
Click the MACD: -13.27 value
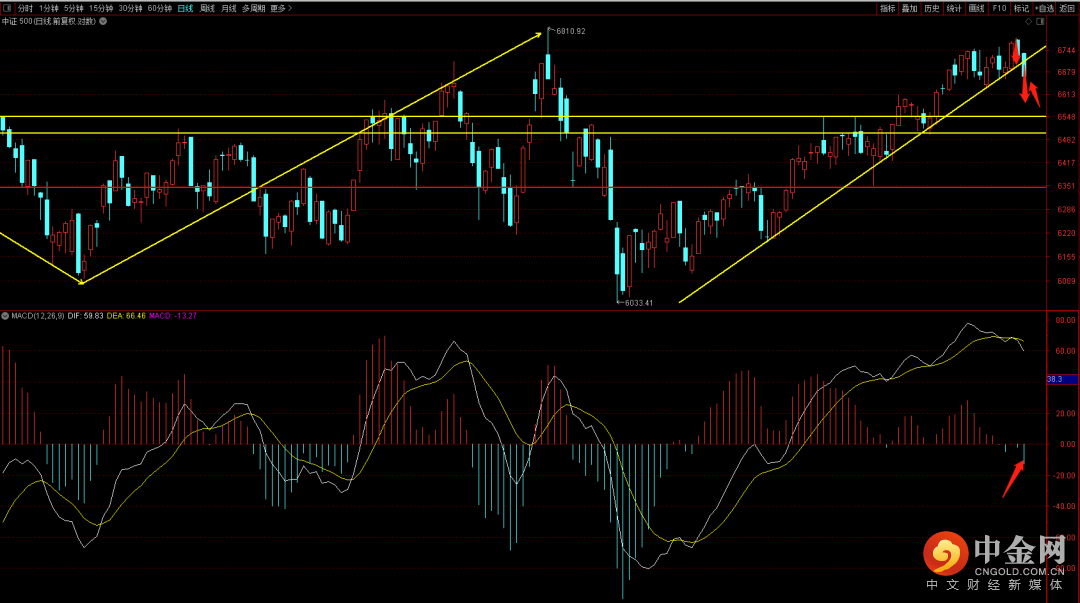pyautogui.click(x=173, y=316)
